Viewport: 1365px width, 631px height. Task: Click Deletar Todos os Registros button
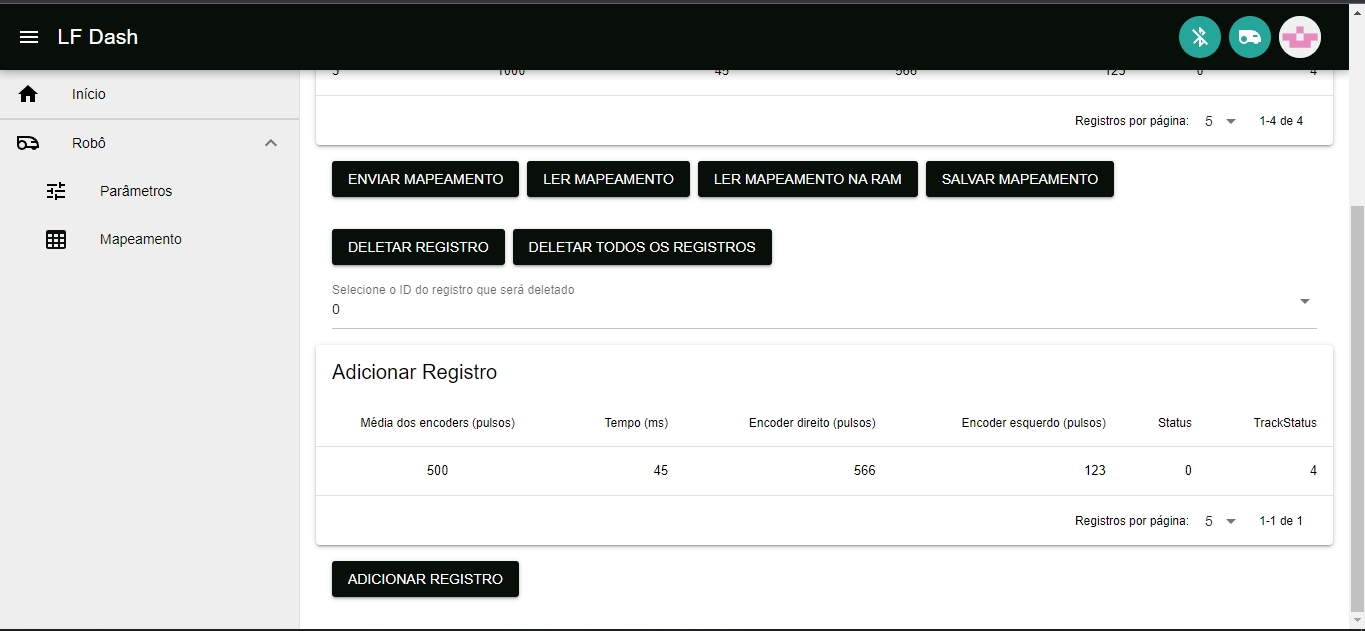tap(642, 247)
